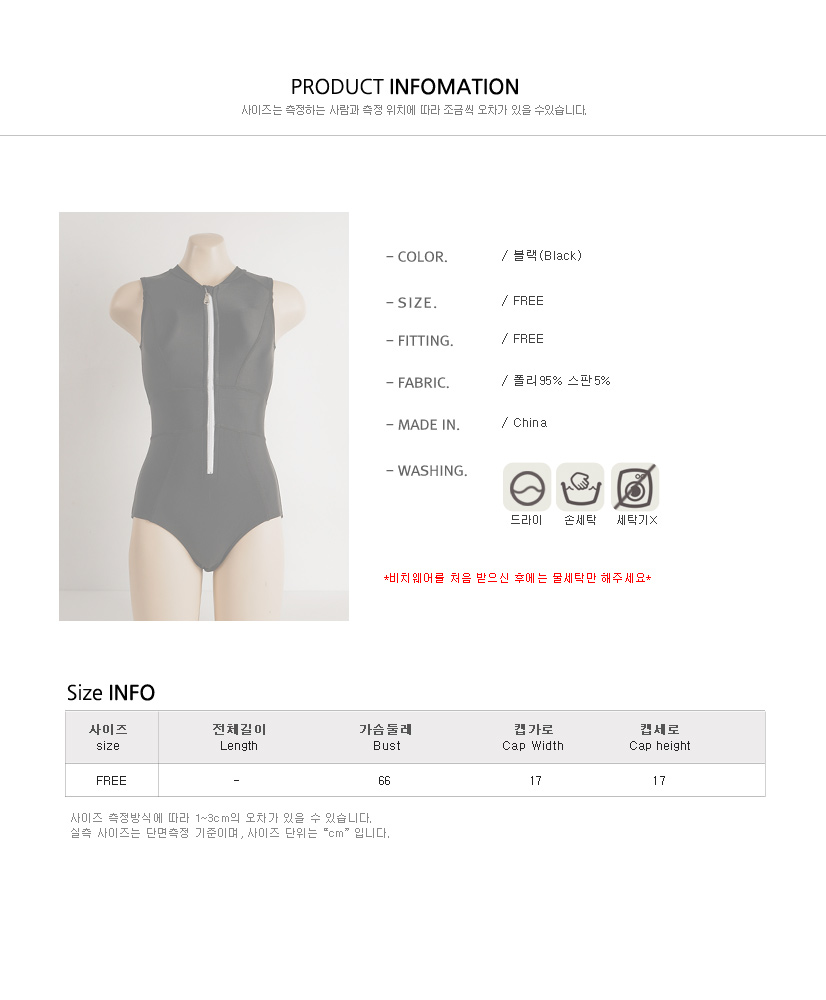826x1000 pixels.
Task: Click the 전체길이 Length column header
Action: point(239,737)
